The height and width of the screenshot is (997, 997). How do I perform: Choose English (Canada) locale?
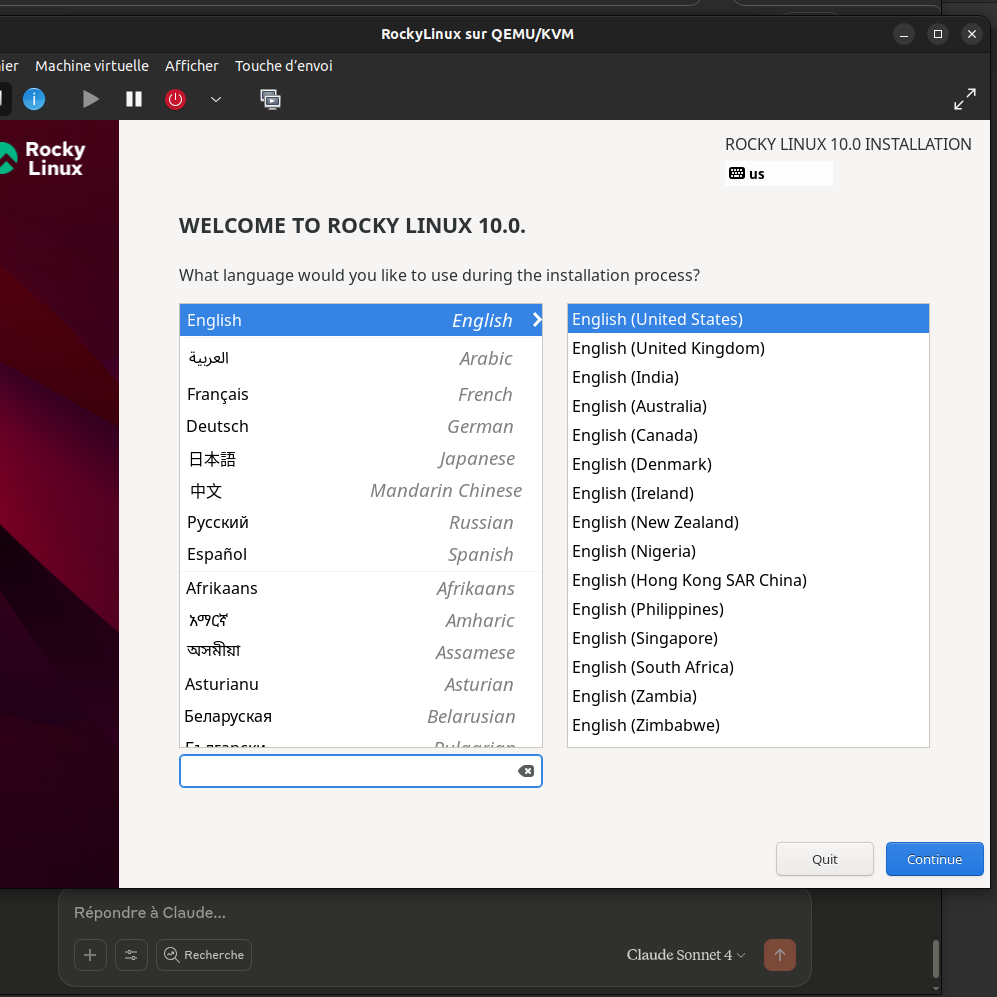click(x=748, y=435)
